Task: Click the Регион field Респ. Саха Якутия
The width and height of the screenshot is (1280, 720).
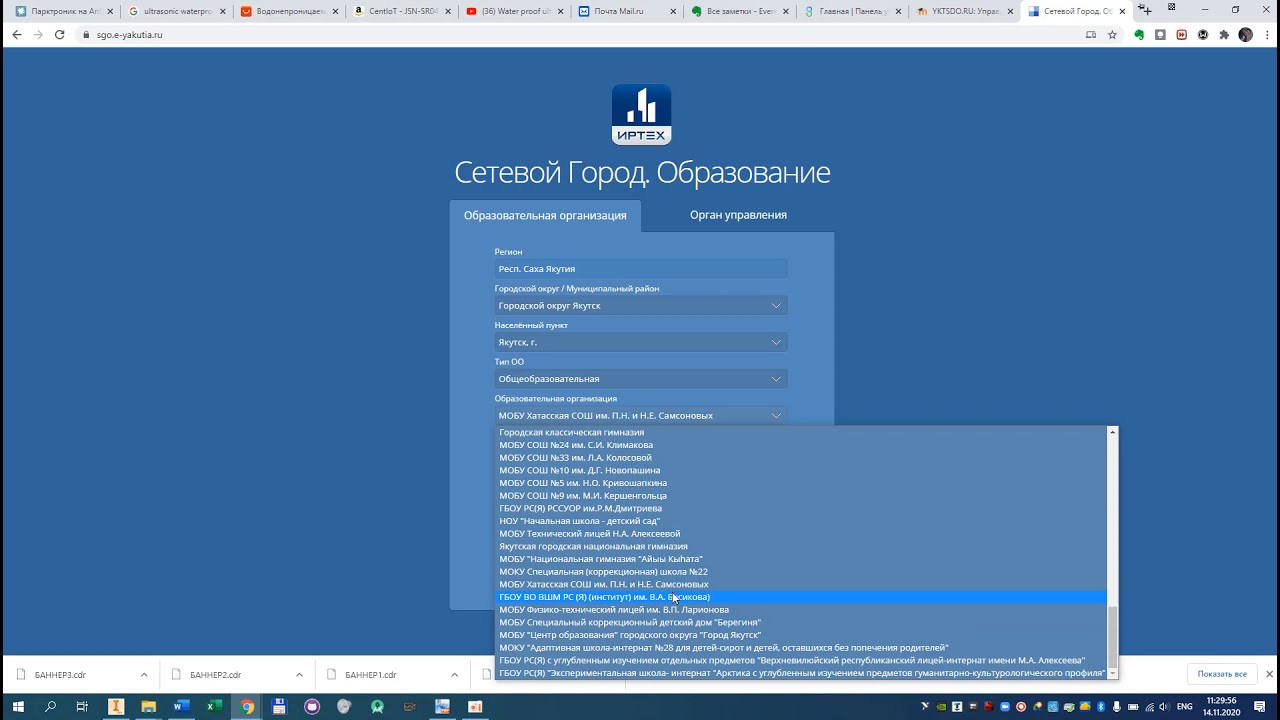Action: pyautogui.click(x=641, y=268)
